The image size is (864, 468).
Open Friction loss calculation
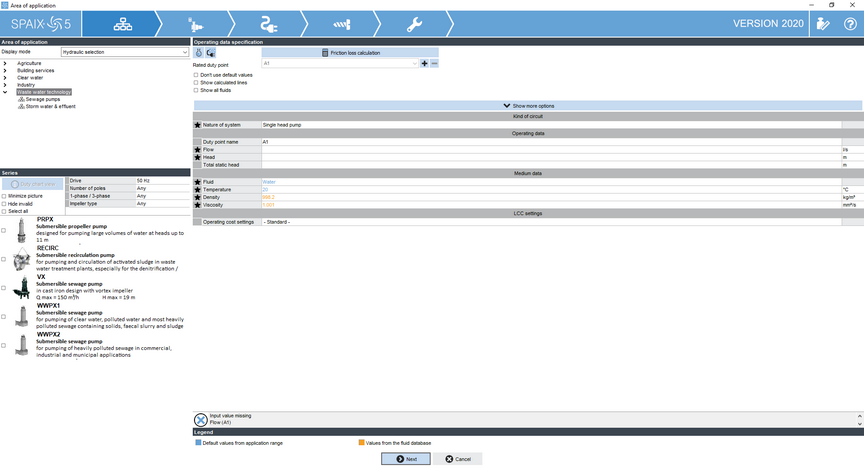pos(350,53)
